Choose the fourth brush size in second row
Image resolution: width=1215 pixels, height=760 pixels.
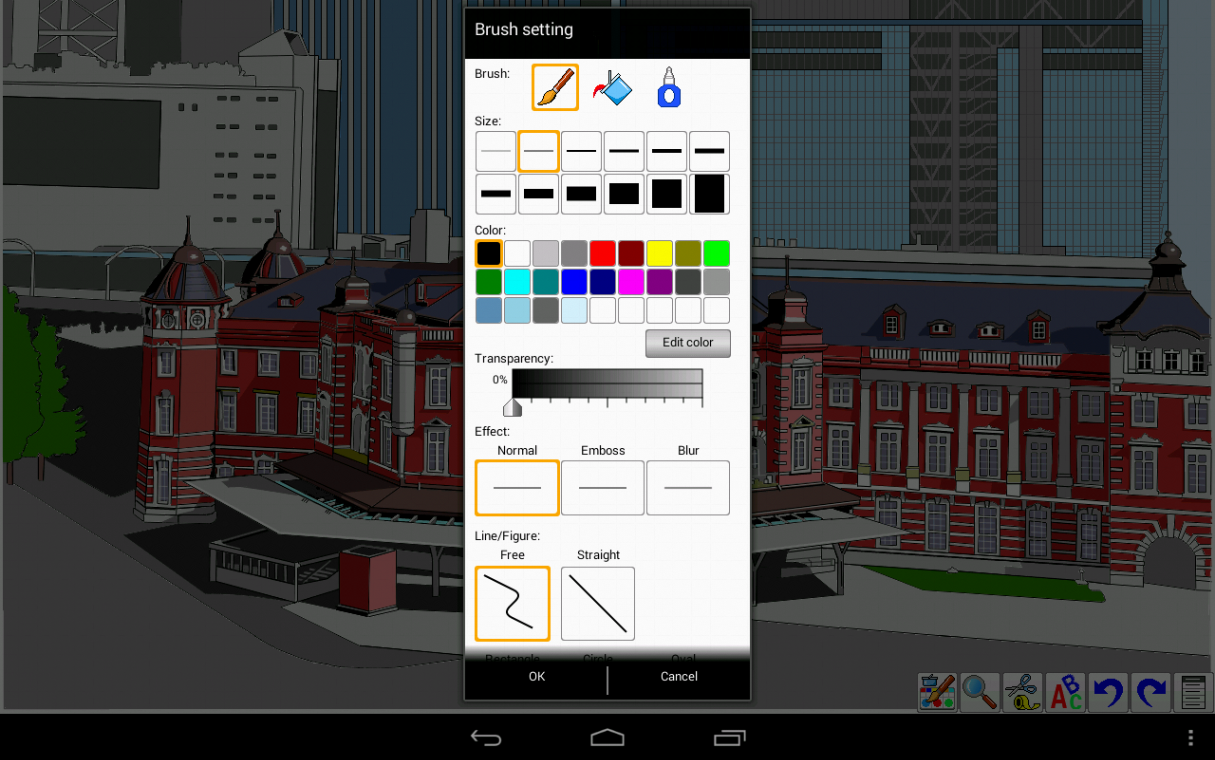click(x=624, y=194)
